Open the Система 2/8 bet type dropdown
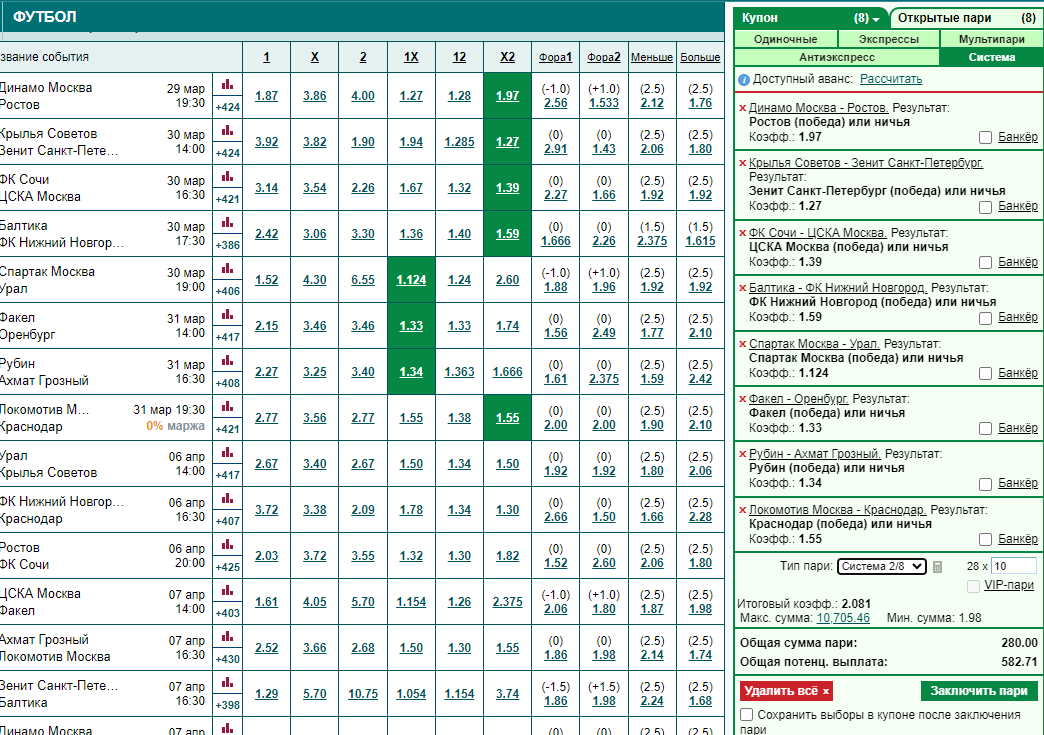 tap(882, 567)
